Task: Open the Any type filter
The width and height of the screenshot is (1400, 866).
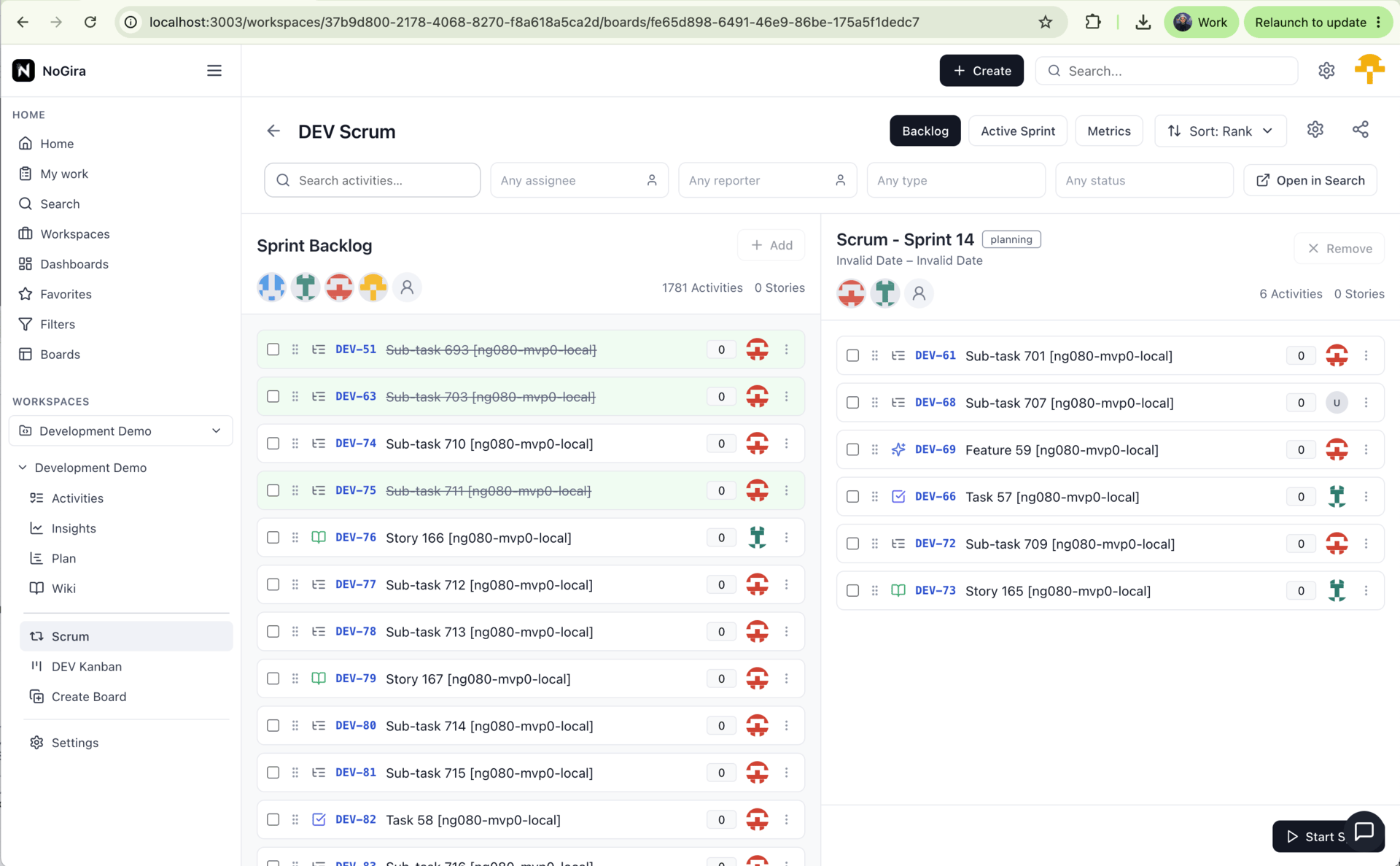Action: pyautogui.click(x=956, y=180)
